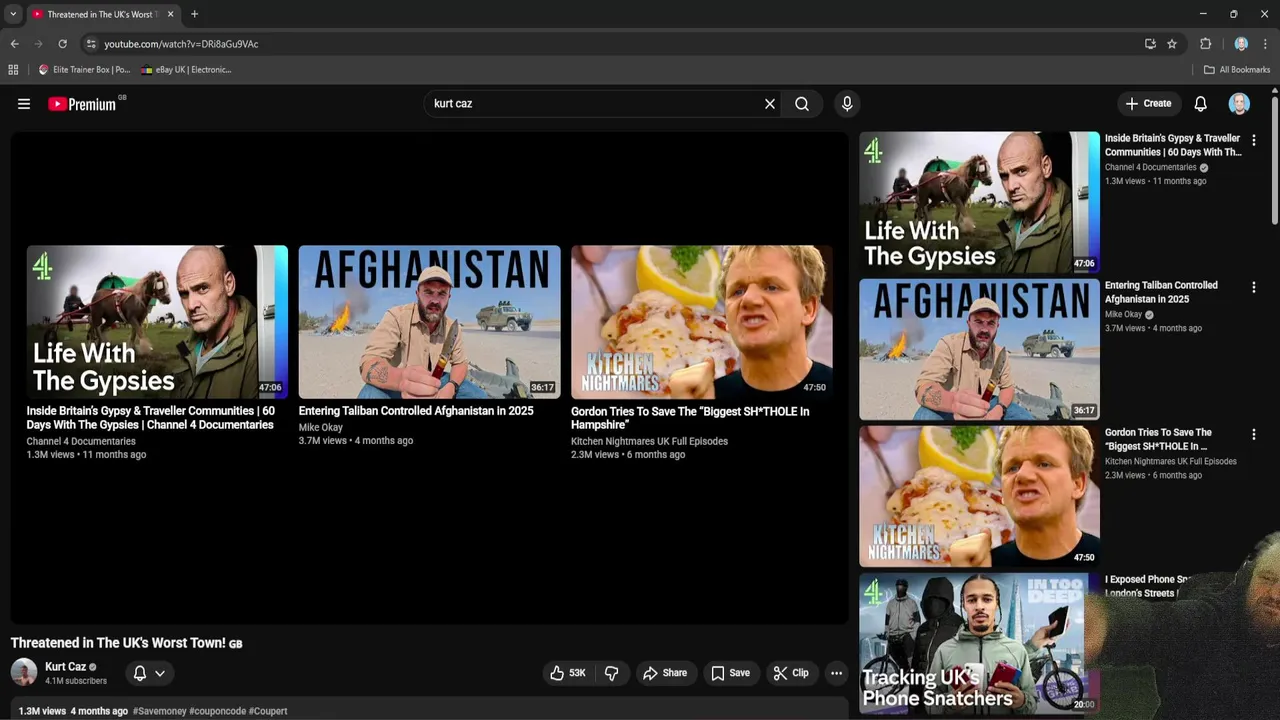
Task: Open notifications bell in header
Action: point(1201,104)
